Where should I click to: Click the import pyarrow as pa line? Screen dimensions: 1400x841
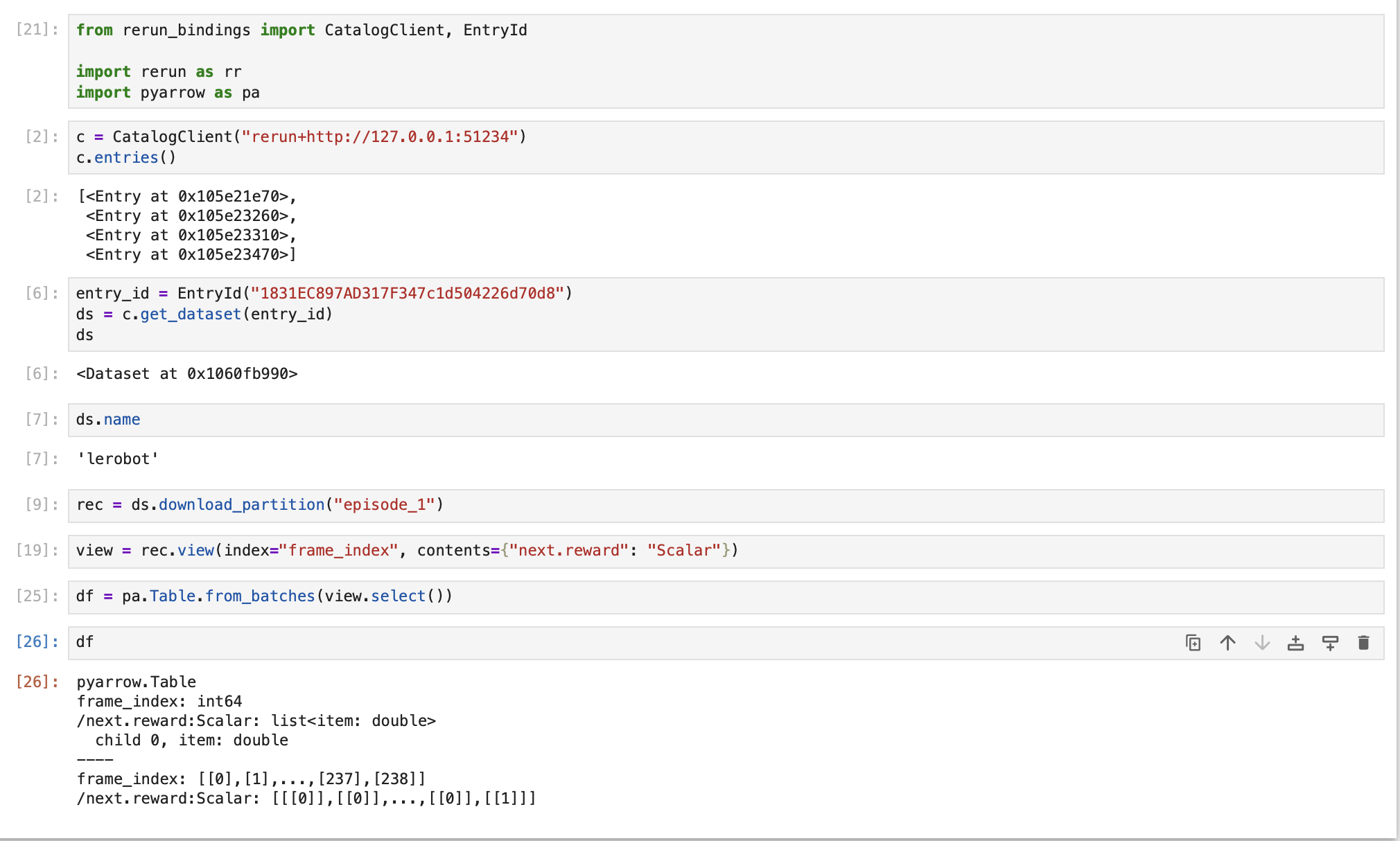[168, 92]
